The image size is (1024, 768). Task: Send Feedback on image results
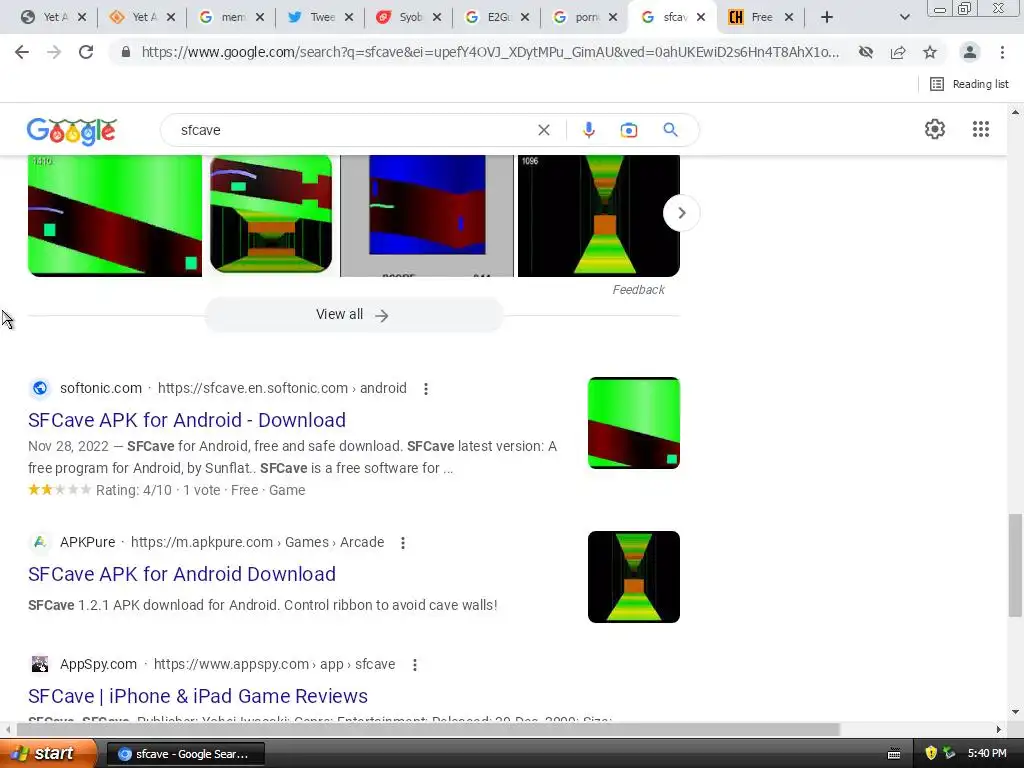pos(638,290)
